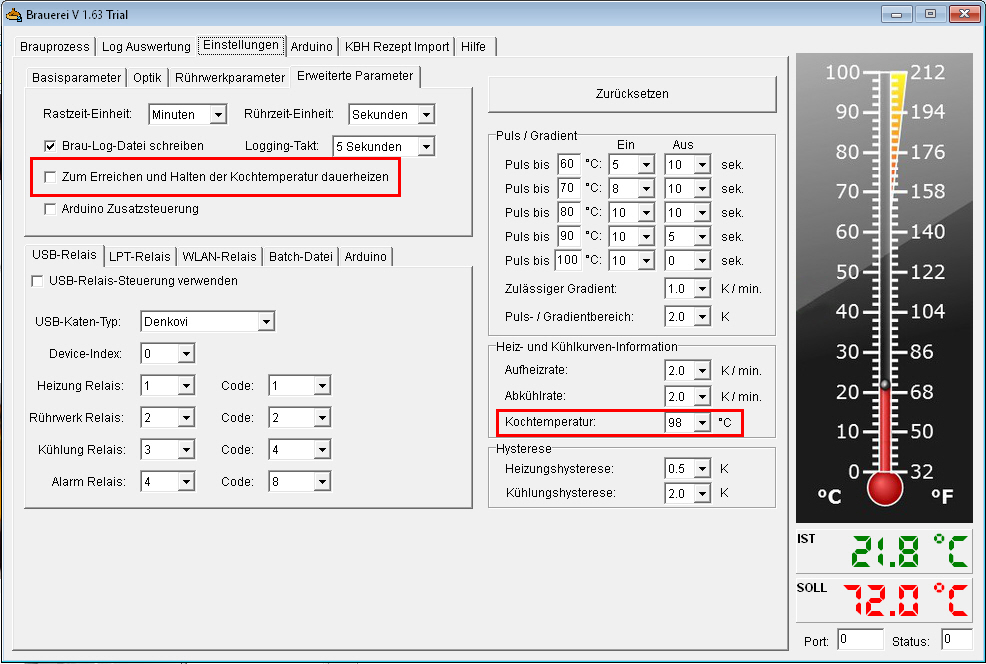Click the Puls bis 60 temperature field
986x664 pixels.
pyautogui.click(x=568, y=164)
